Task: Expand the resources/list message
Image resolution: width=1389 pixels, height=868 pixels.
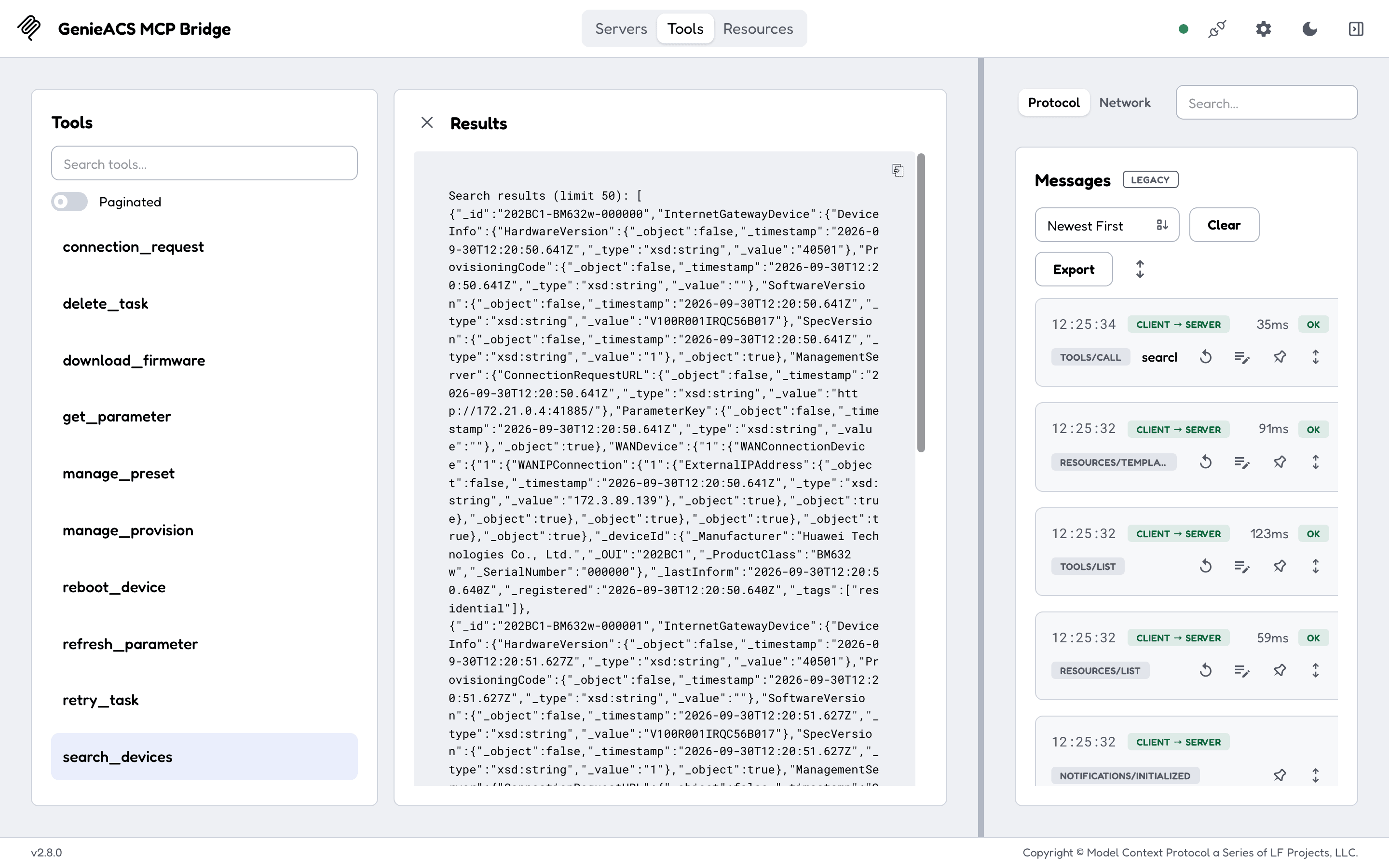Action: 1316,670
